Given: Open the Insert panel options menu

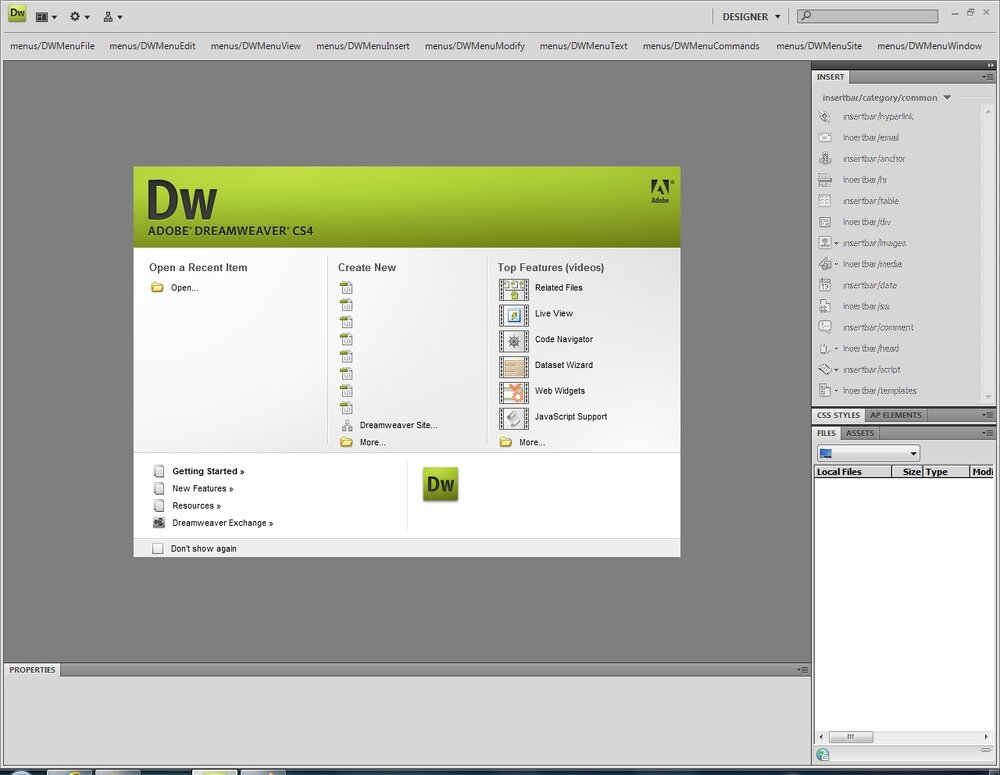Looking at the screenshot, I should 987,77.
